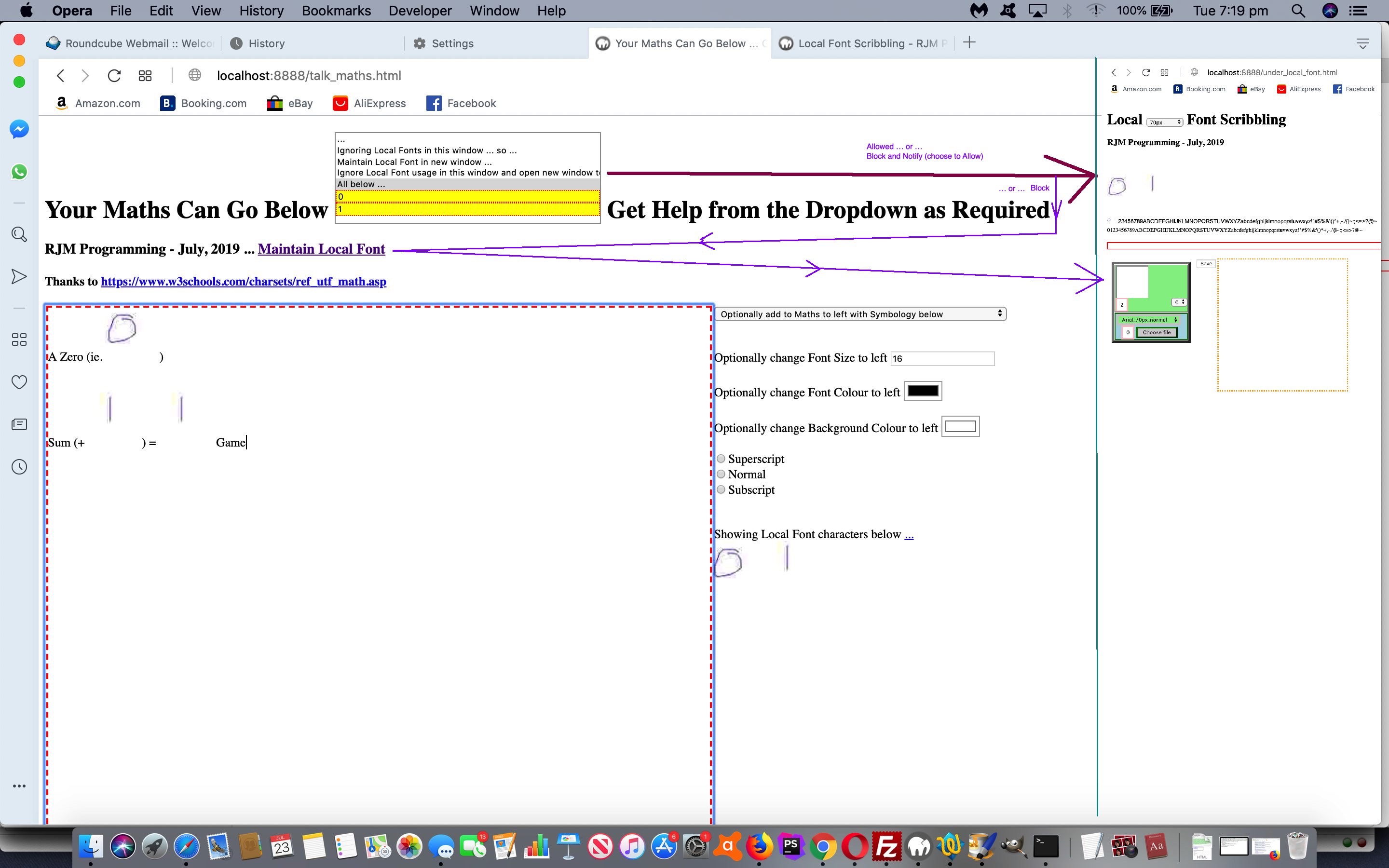Select the Superscript radio button
Image resolution: width=1389 pixels, height=868 pixels.
pyautogui.click(x=720, y=457)
